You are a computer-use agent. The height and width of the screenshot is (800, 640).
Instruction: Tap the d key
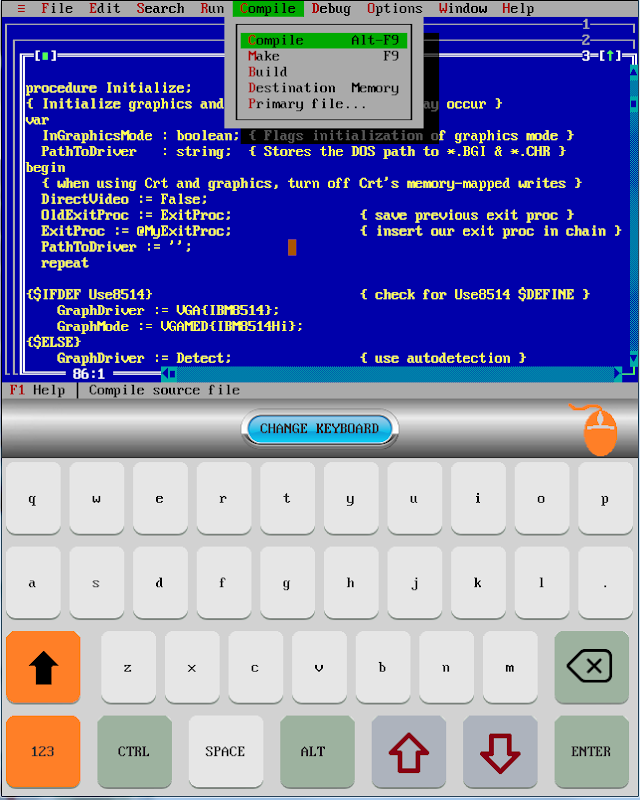160,583
